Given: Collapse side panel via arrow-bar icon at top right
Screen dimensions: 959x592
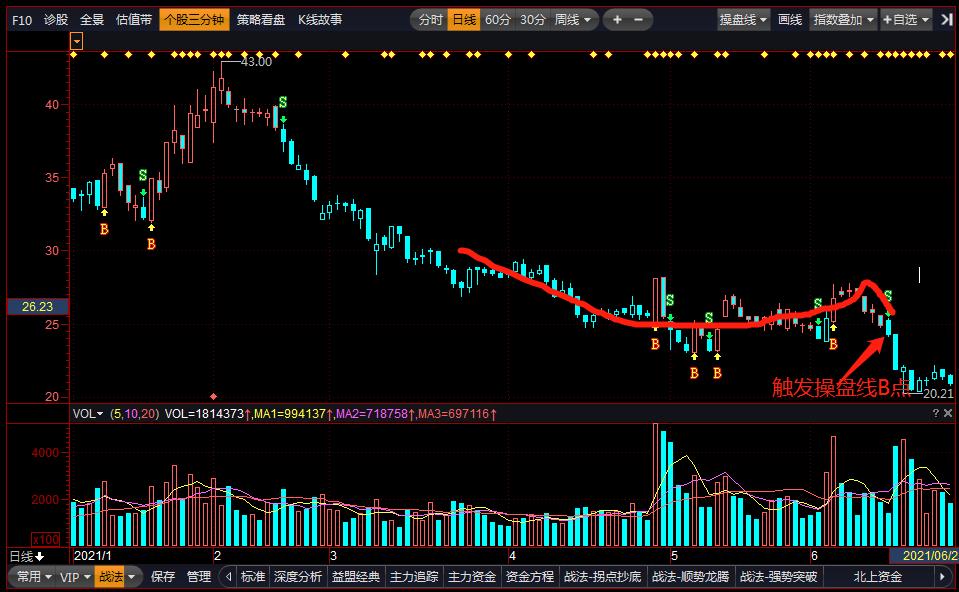Looking at the screenshot, I should [947, 20].
